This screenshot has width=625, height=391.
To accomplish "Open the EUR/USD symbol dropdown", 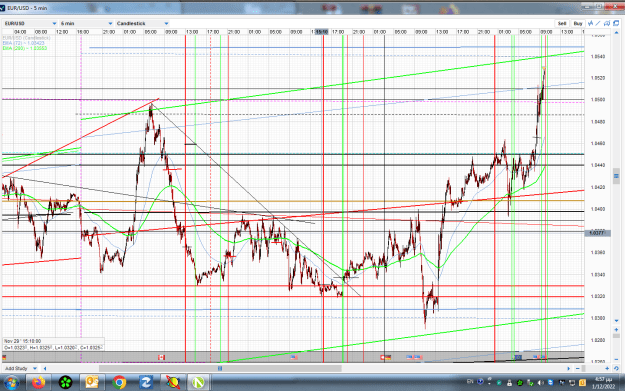I will click(30, 24).
